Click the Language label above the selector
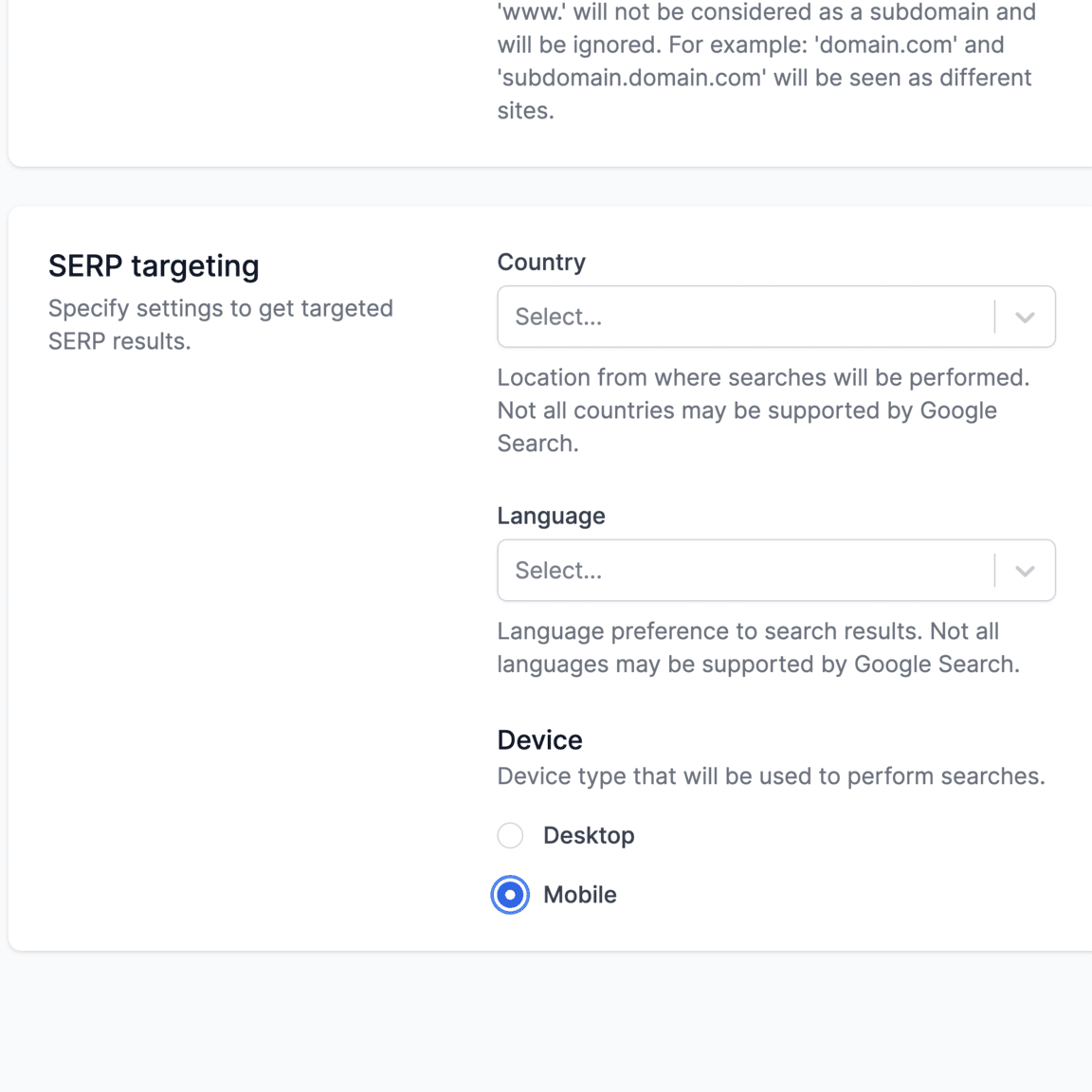The image size is (1092, 1092). pos(551,516)
